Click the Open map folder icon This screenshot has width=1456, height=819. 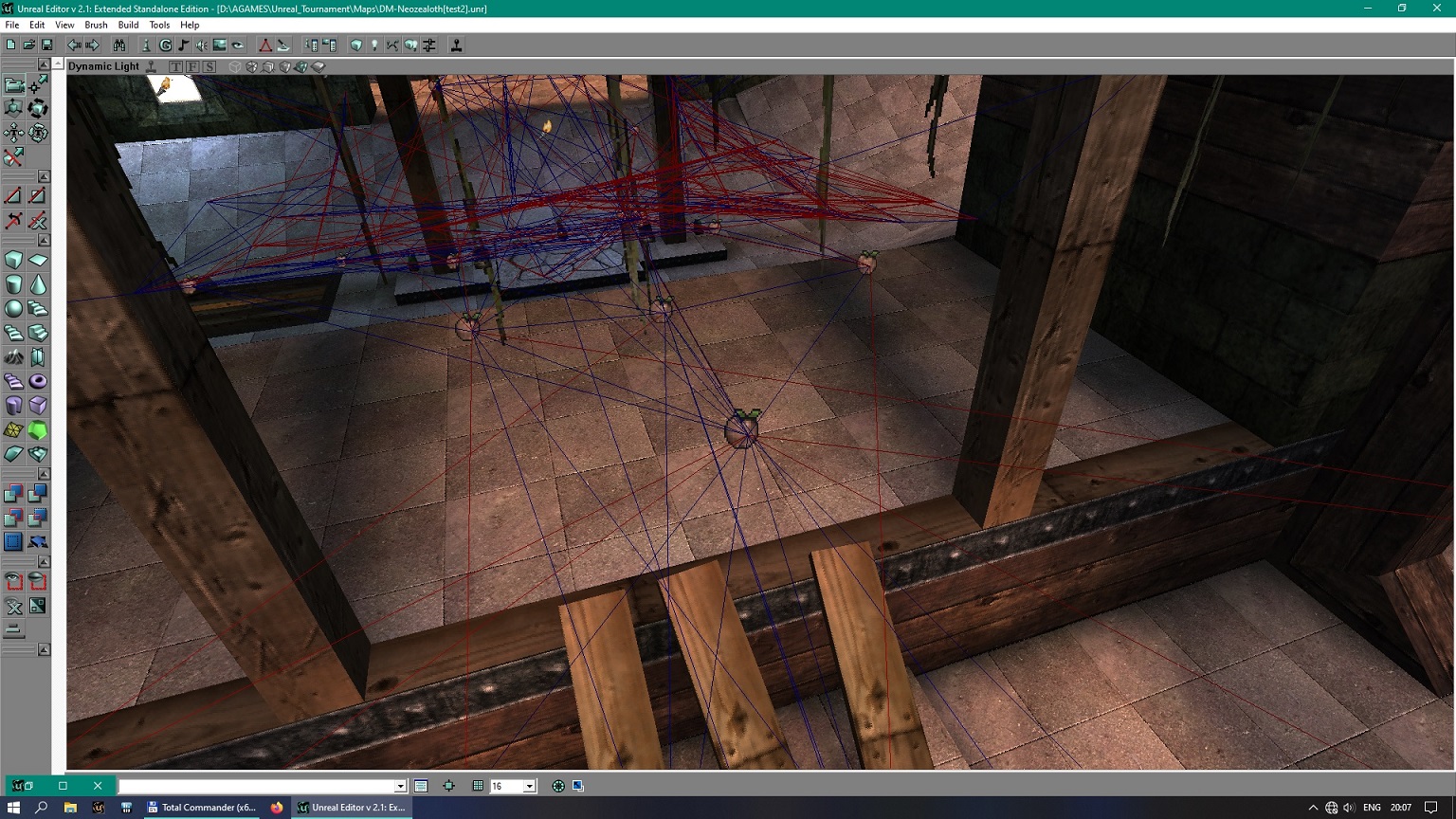click(28, 45)
